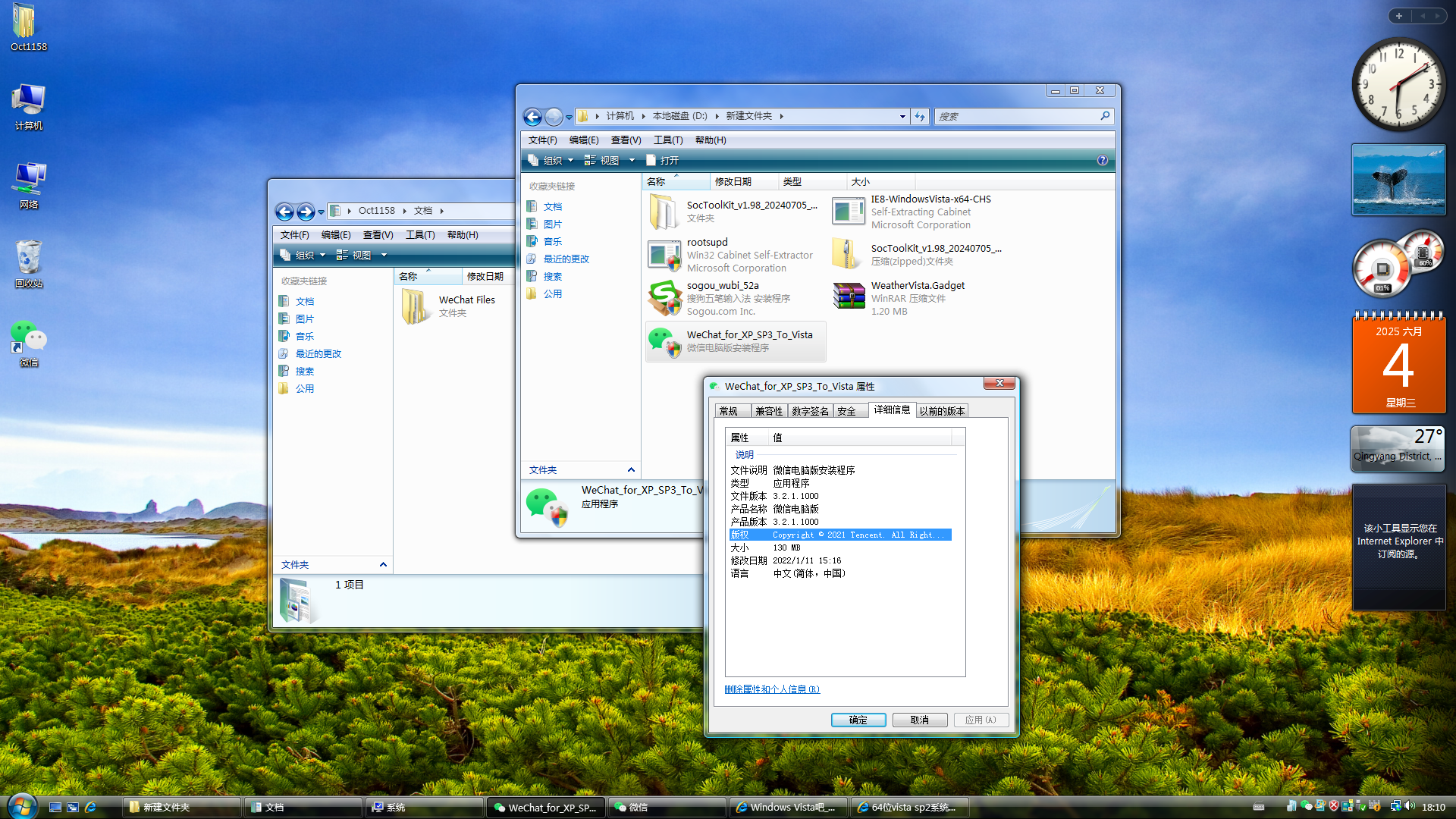Click the 打开 toolbar button
The height and width of the screenshot is (819, 1456).
pyautogui.click(x=662, y=160)
